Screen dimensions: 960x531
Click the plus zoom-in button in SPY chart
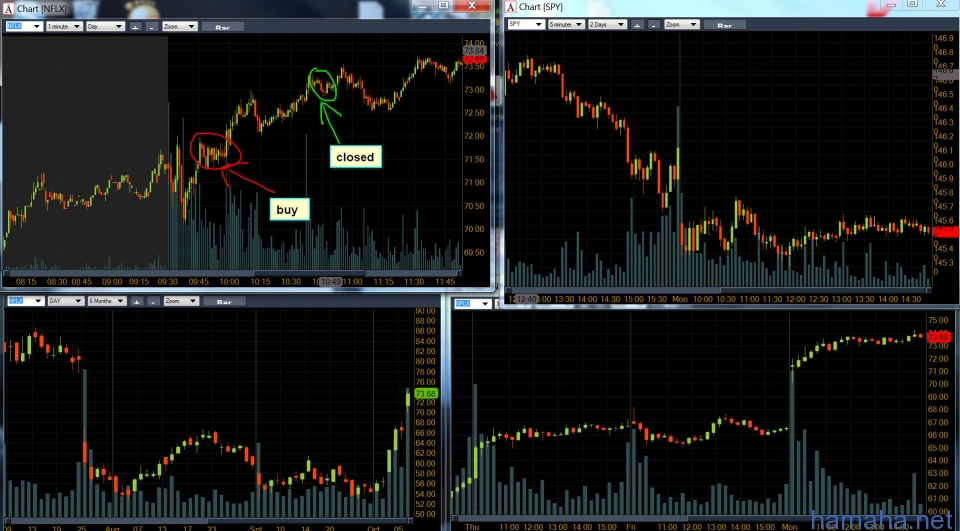(x=637, y=24)
